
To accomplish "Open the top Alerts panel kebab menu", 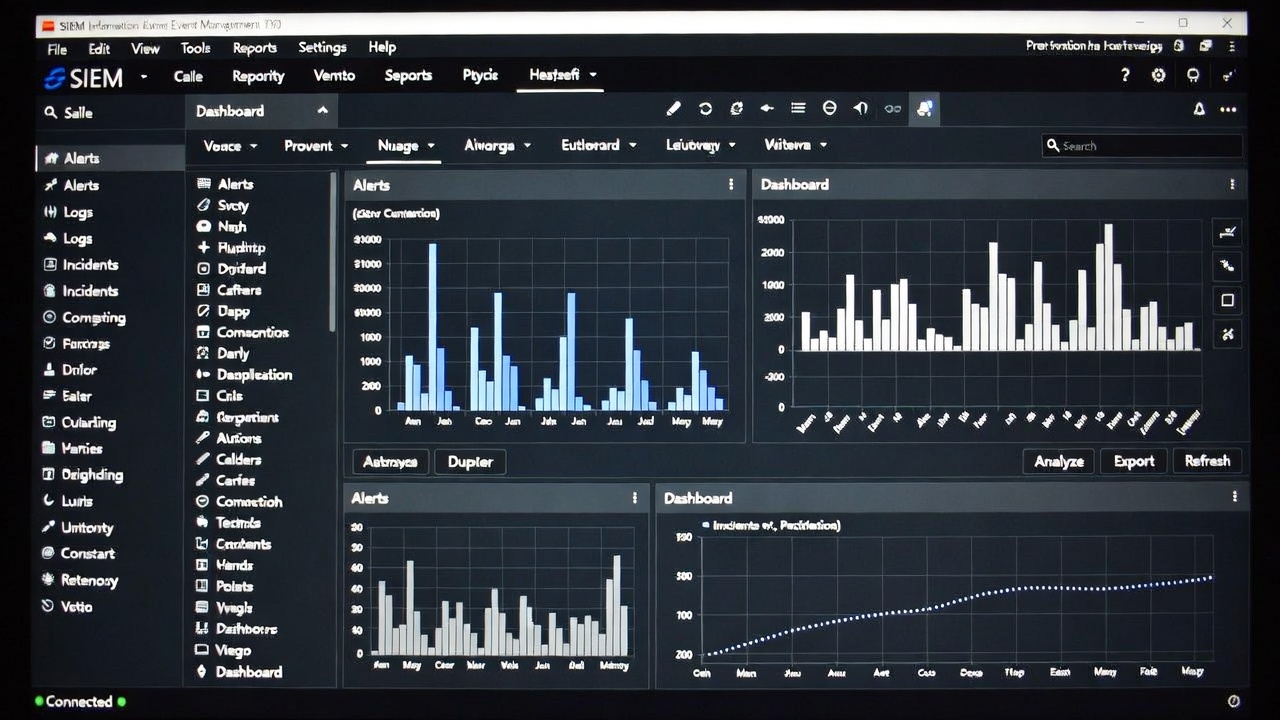I will (731, 185).
